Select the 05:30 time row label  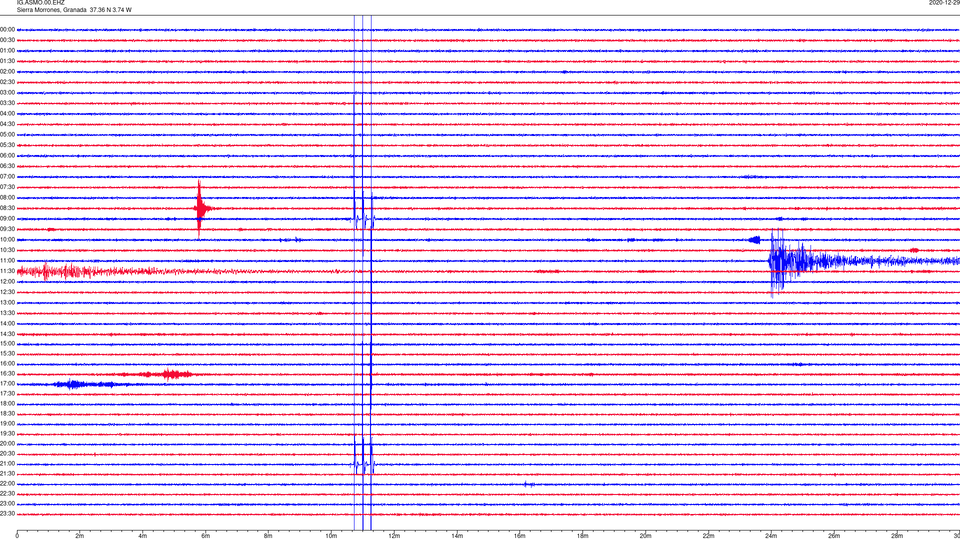point(8,145)
